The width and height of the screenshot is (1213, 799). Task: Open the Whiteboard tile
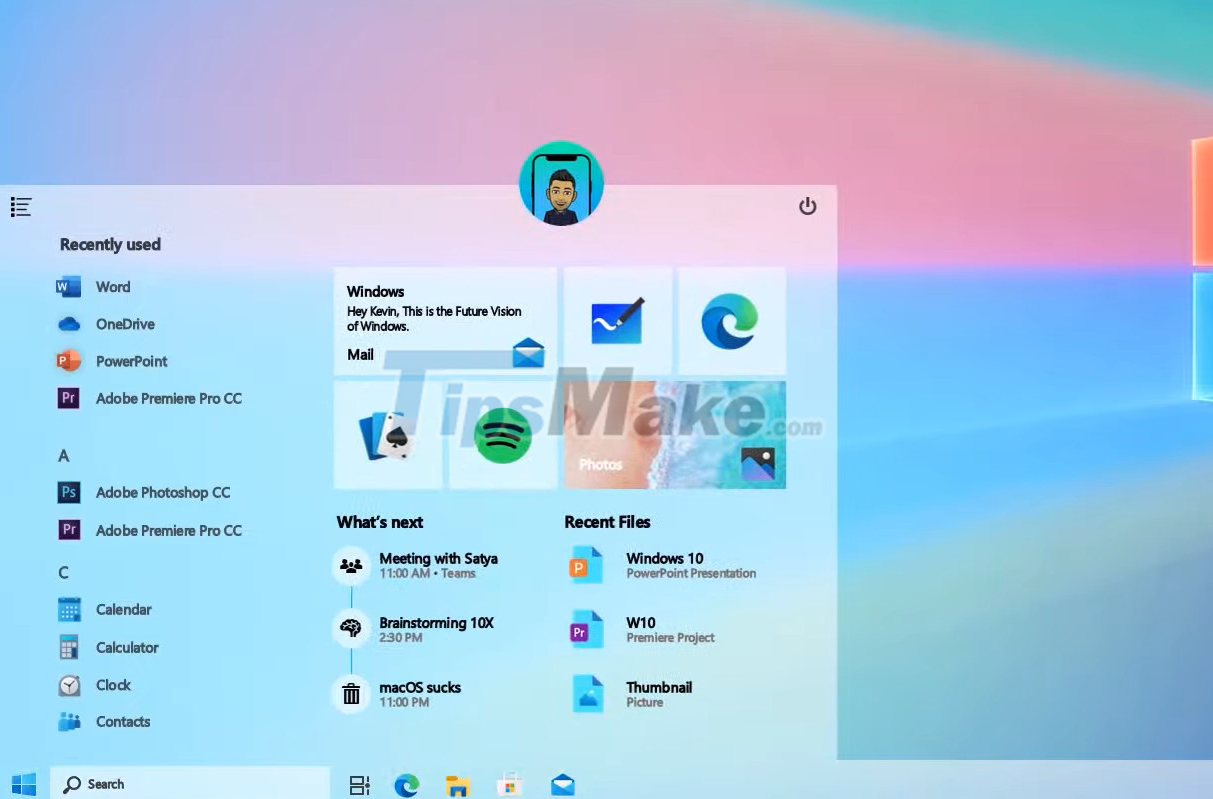617,320
